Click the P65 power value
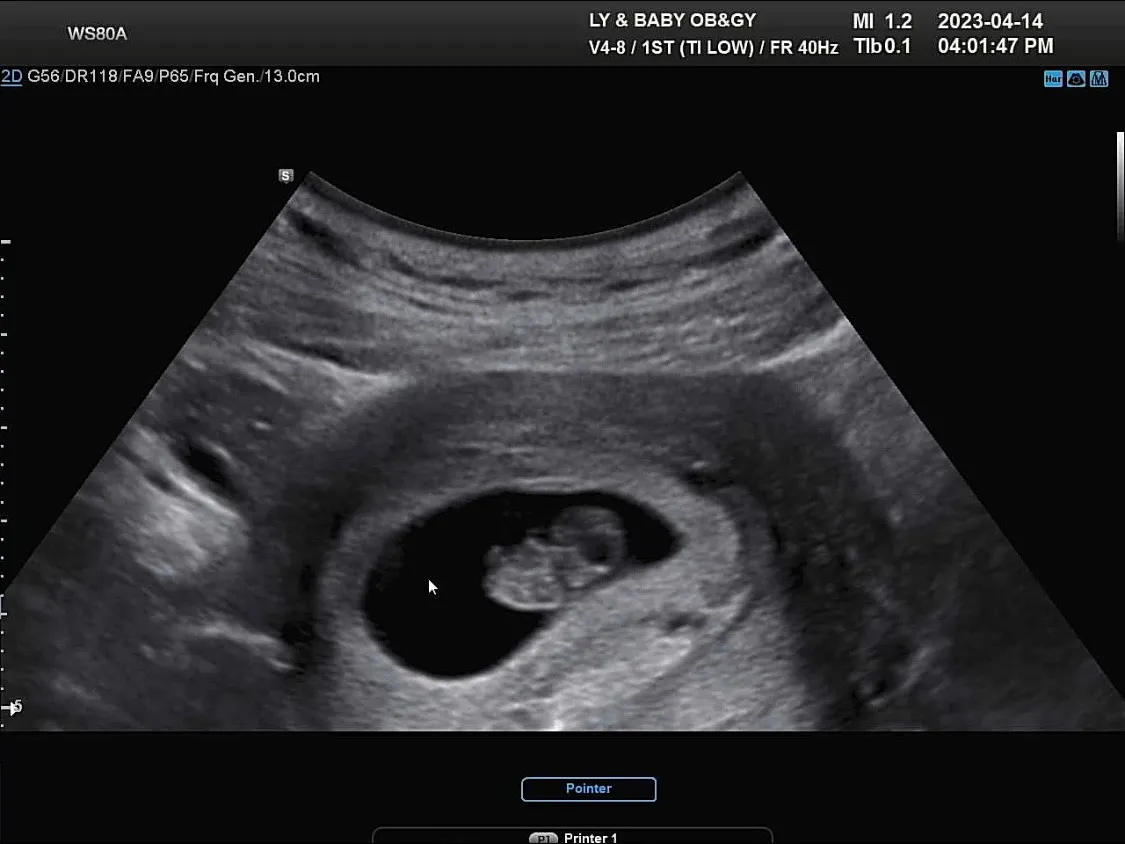 click(x=174, y=76)
